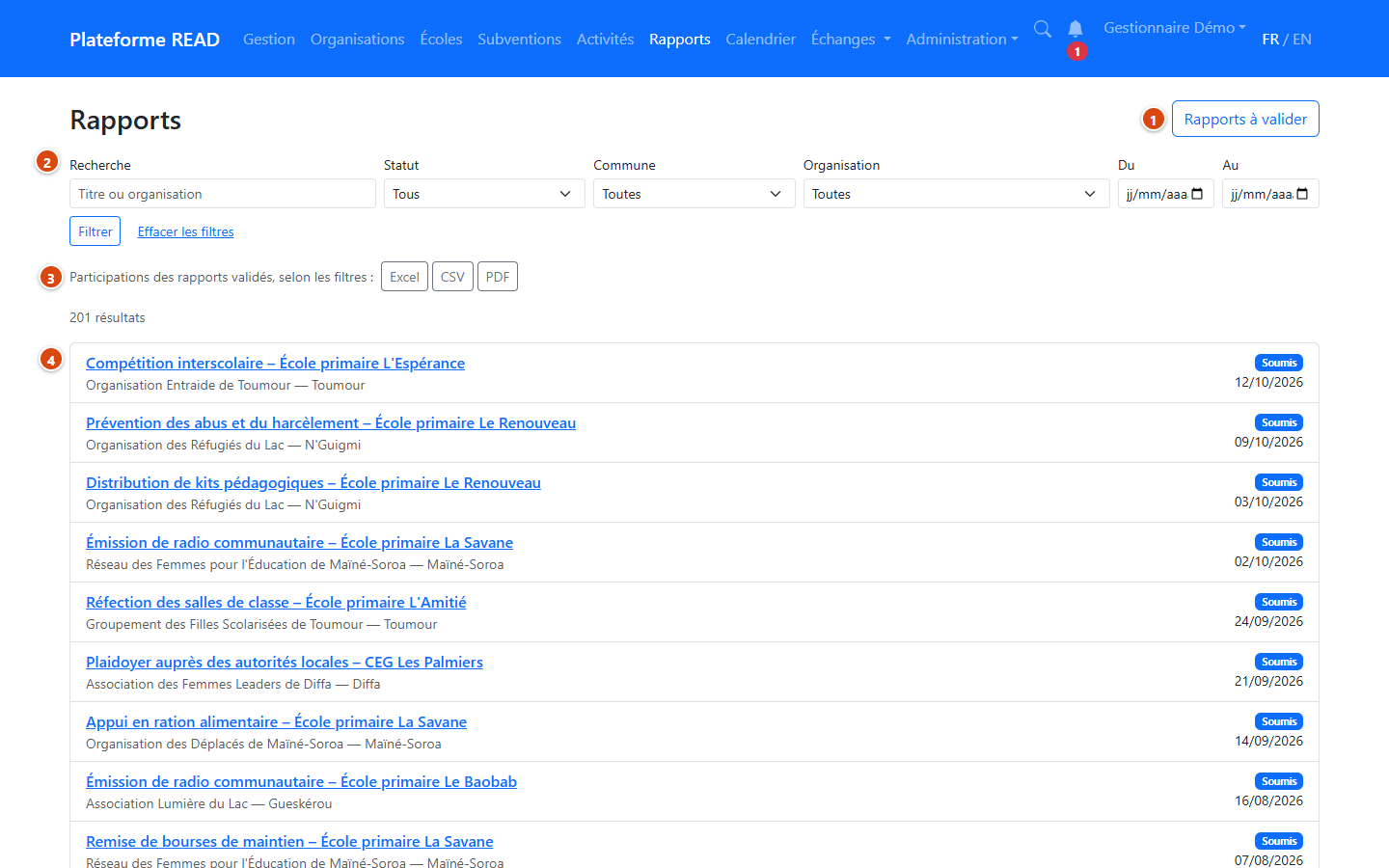1389x868 pixels.
Task: Switch language to EN
Action: (x=1302, y=40)
